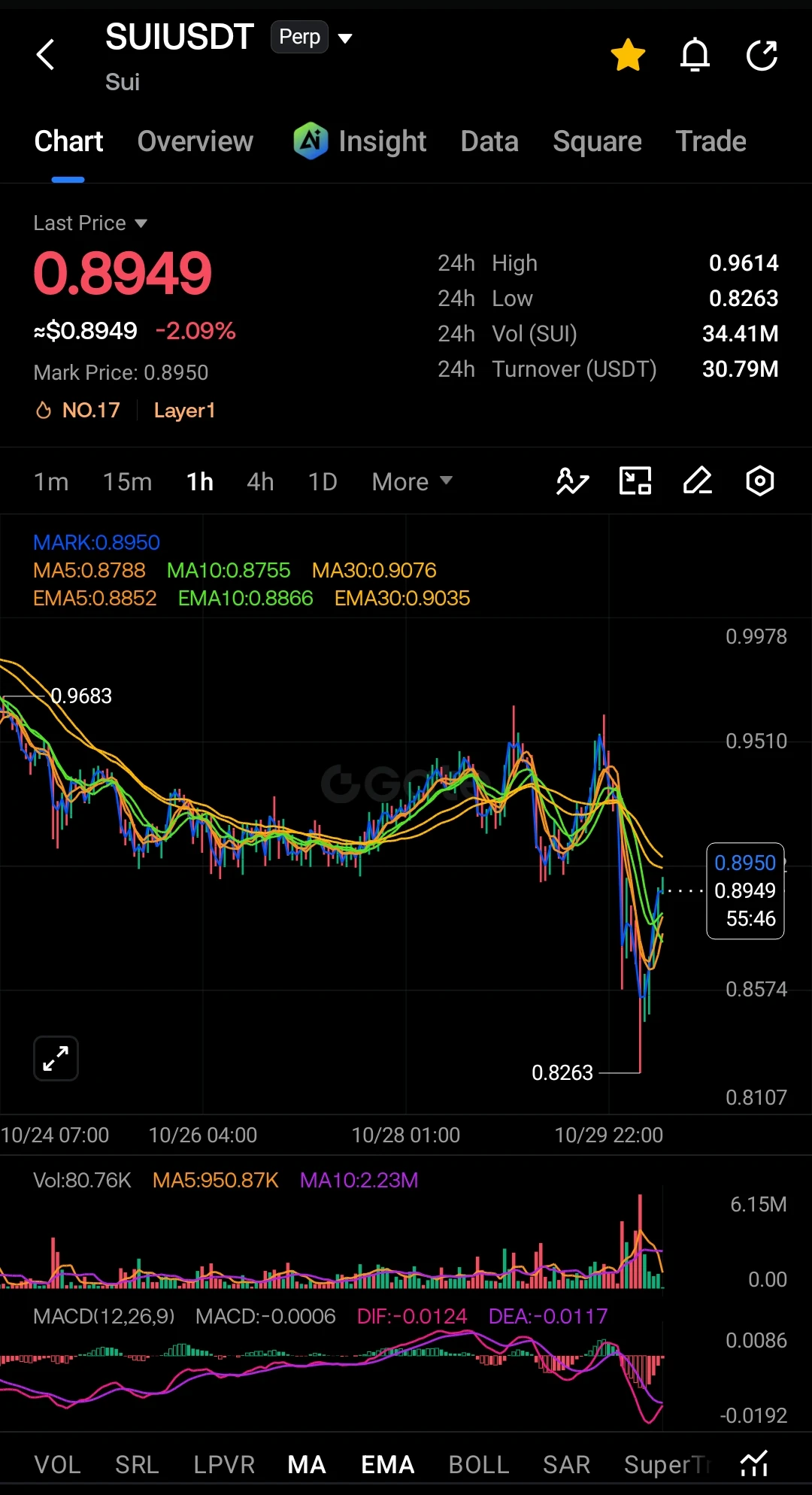Viewport: 812px width, 1495px height.
Task: Switch to the Overview tab
Action: click(x=195, y=141)
